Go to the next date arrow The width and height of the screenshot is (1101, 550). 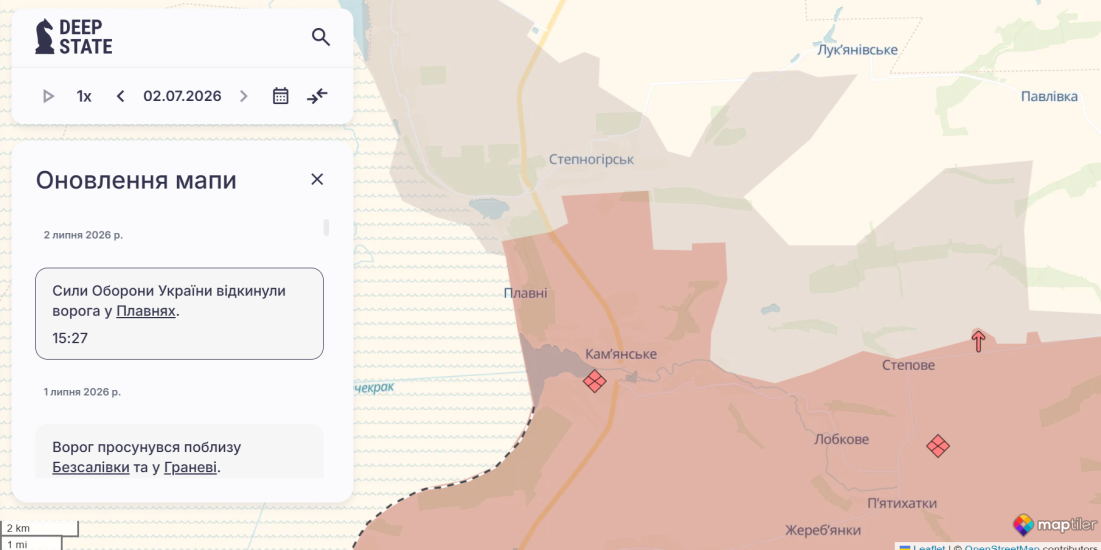click(x=244, y=96)
